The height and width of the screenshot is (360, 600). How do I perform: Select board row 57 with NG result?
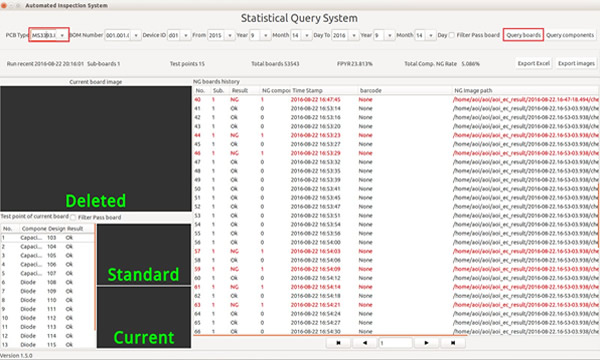tap(396, 251)
